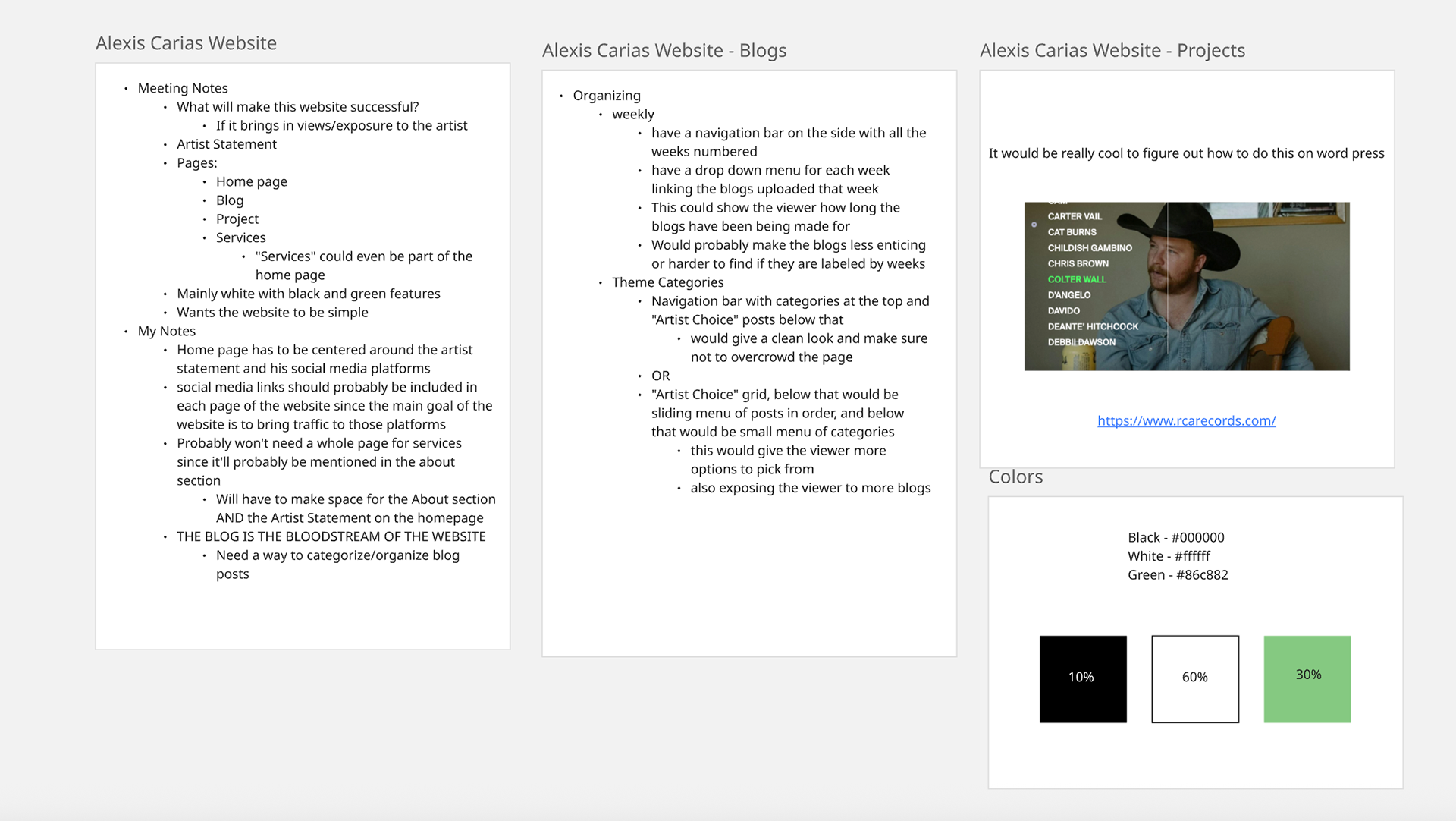Click the highlighted COLTER WALL name in the image
This screenshot has height=821, width=1456.
[x=1076, y=279]
